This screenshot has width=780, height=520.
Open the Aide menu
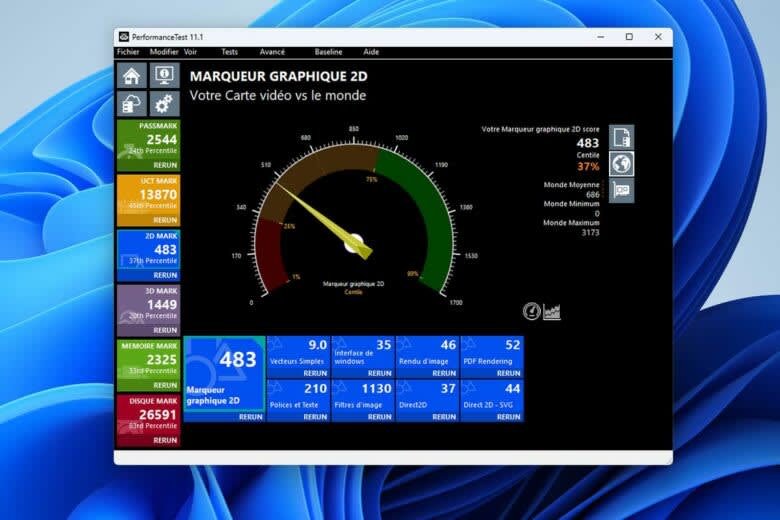(371, 52)
